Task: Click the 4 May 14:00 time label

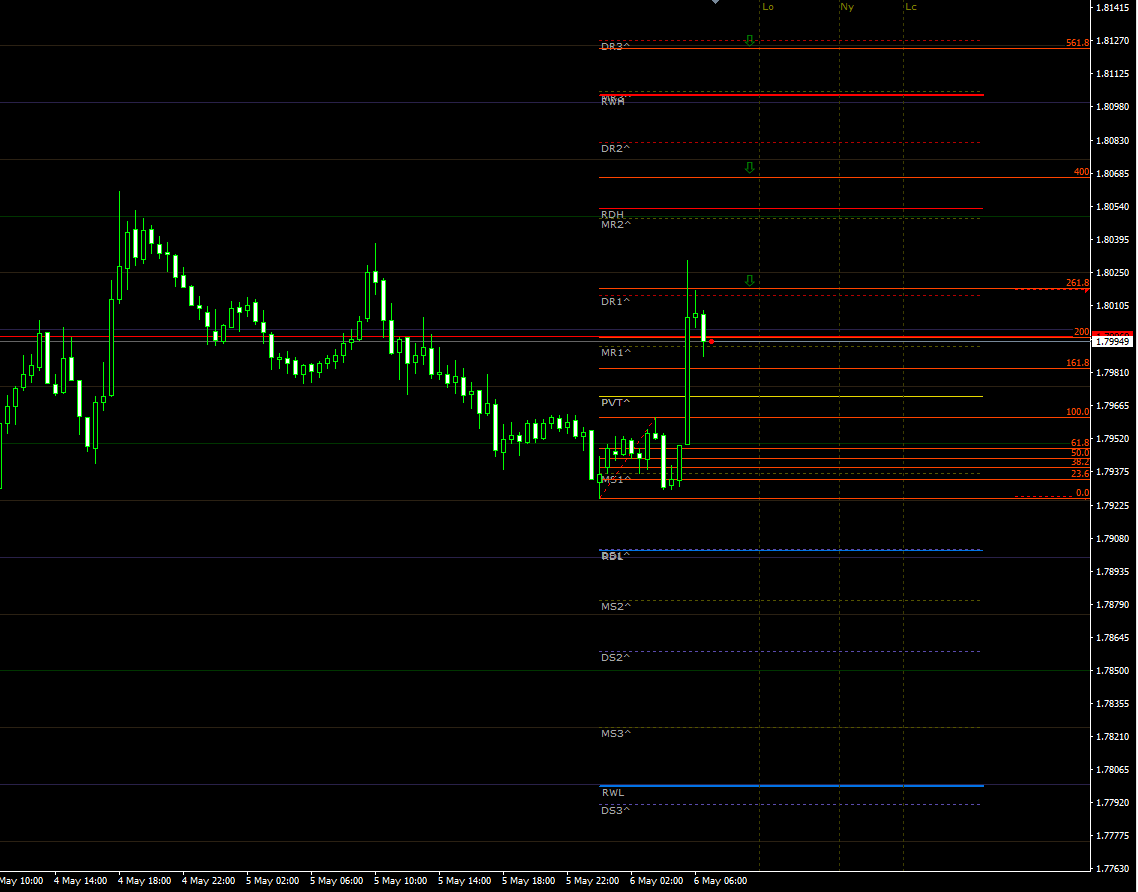Action: [x=81, y=881]
